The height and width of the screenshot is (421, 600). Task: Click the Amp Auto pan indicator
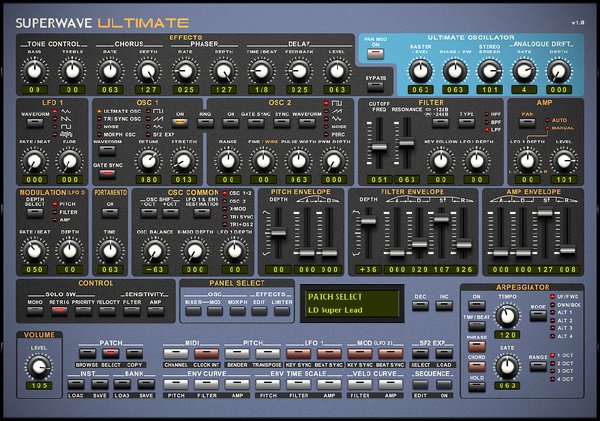(548, 120)
